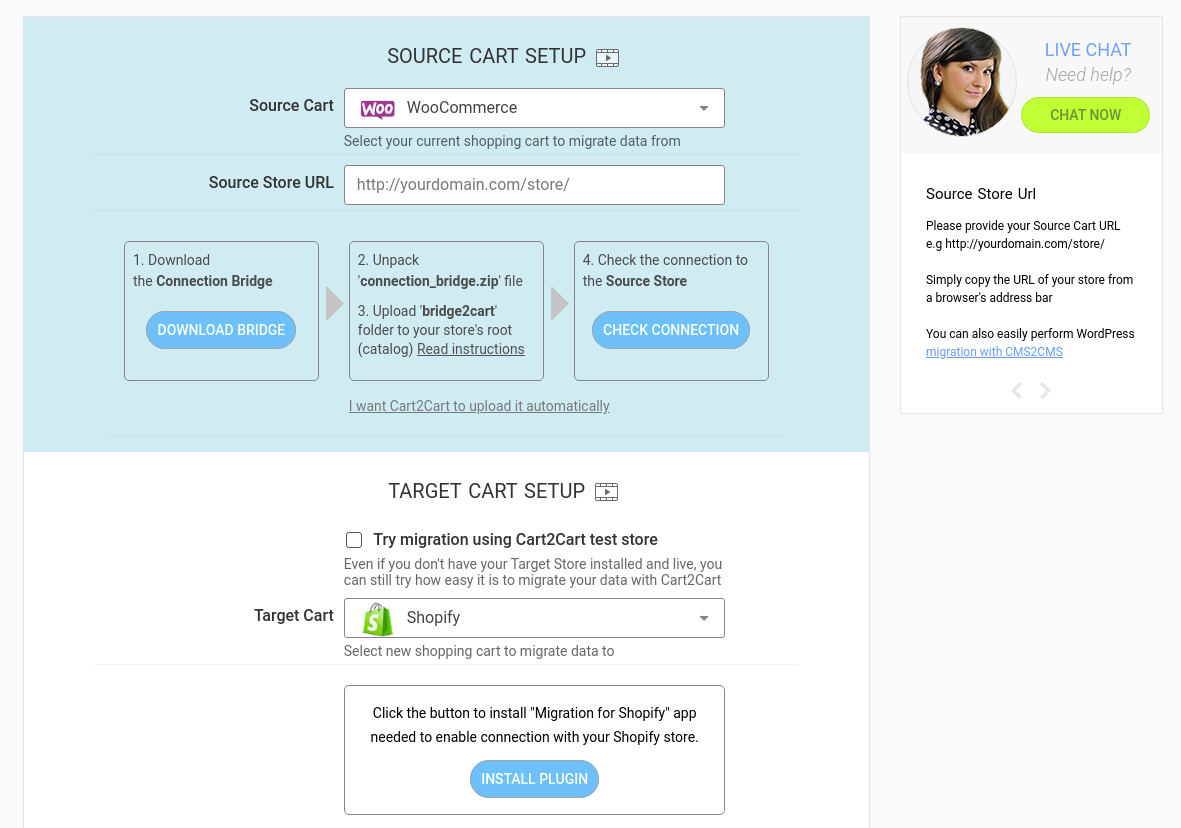The image size is (1181, 828).
Task: Enable the Cart2Cart test store option
Action: click(354, 539)
